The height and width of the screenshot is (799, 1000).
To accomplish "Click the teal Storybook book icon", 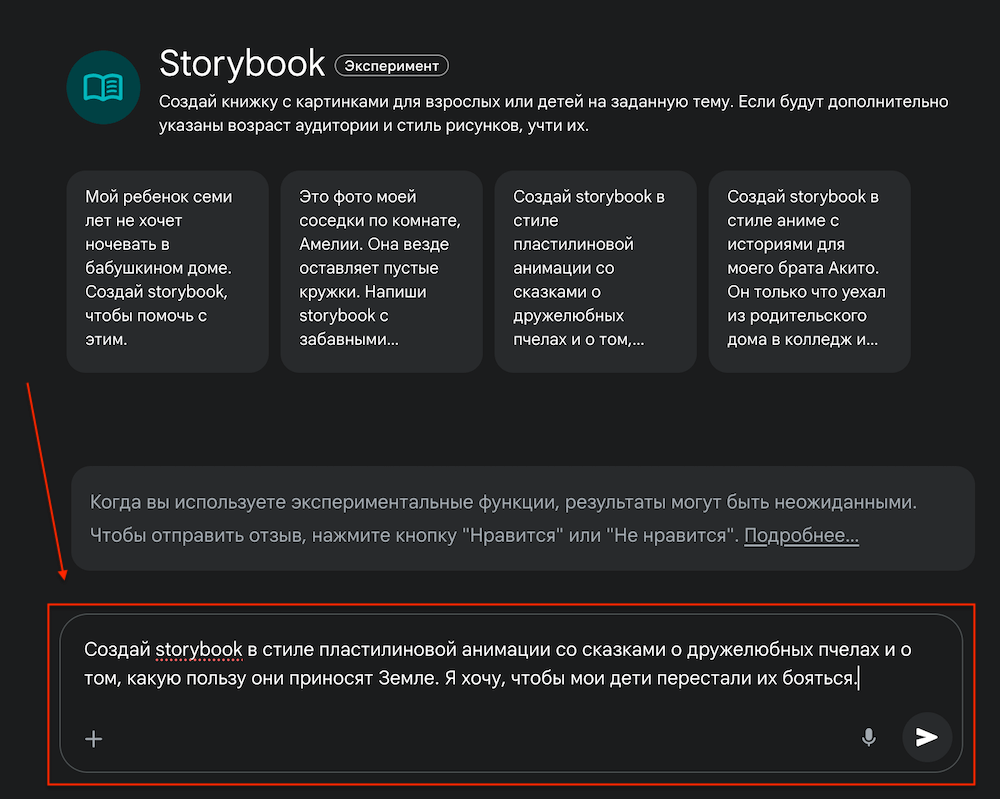I will [x=103, y=87].
